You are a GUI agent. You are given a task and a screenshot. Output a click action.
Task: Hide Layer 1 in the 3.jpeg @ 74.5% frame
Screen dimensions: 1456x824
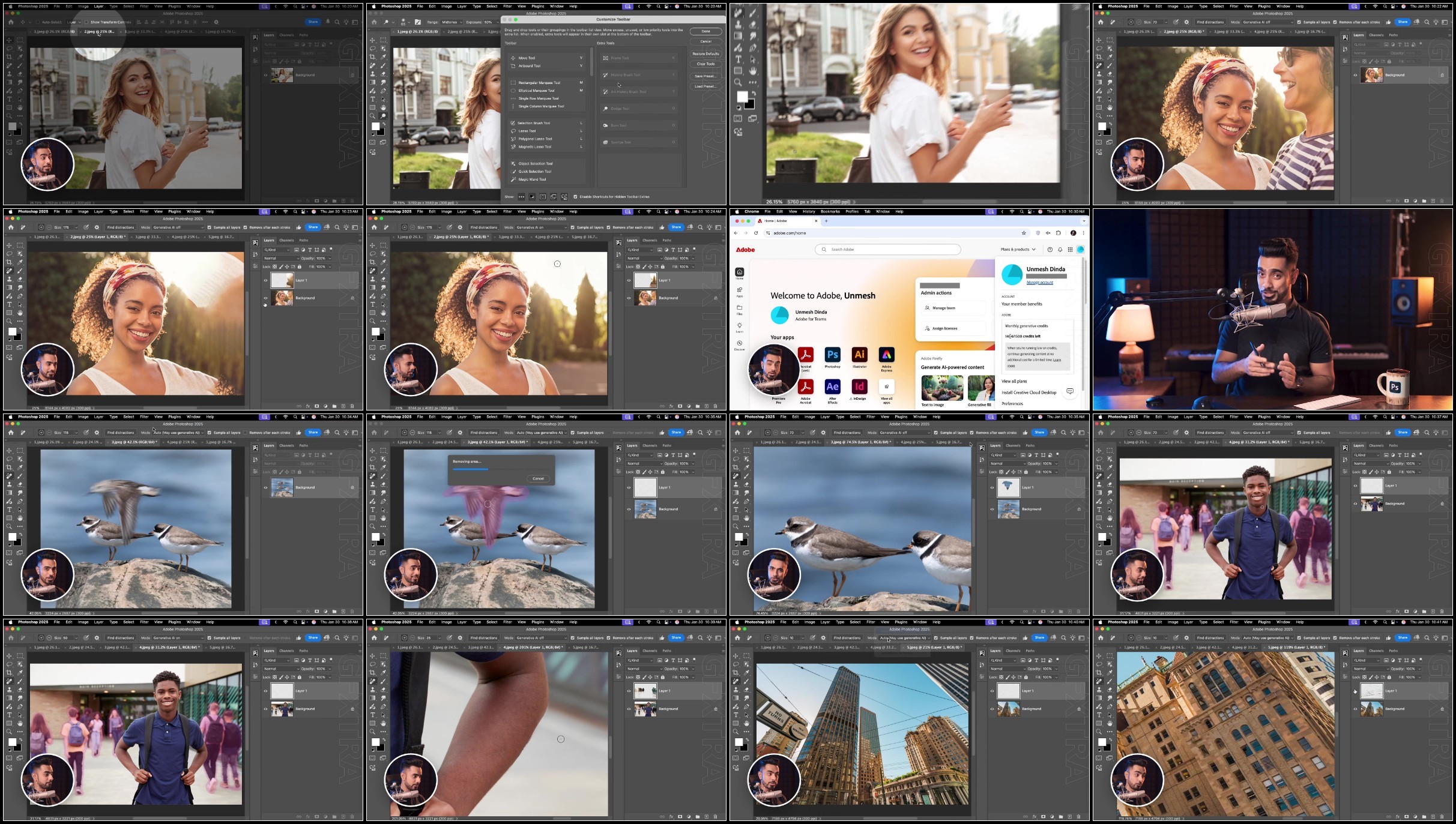992,487
